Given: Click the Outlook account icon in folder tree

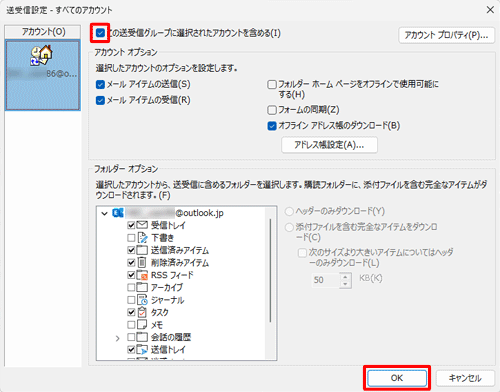Looking at the screenshot, I should tap(118, 213).
